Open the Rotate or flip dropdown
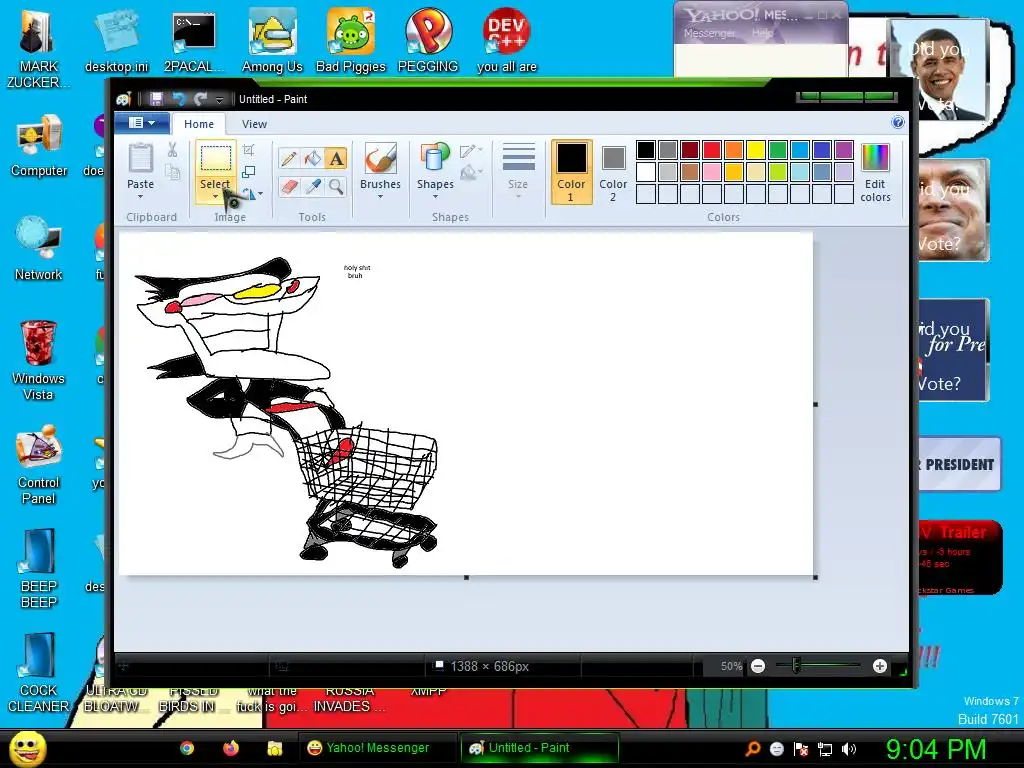This screenshot has height=768, width=1024. pos(252,193)
